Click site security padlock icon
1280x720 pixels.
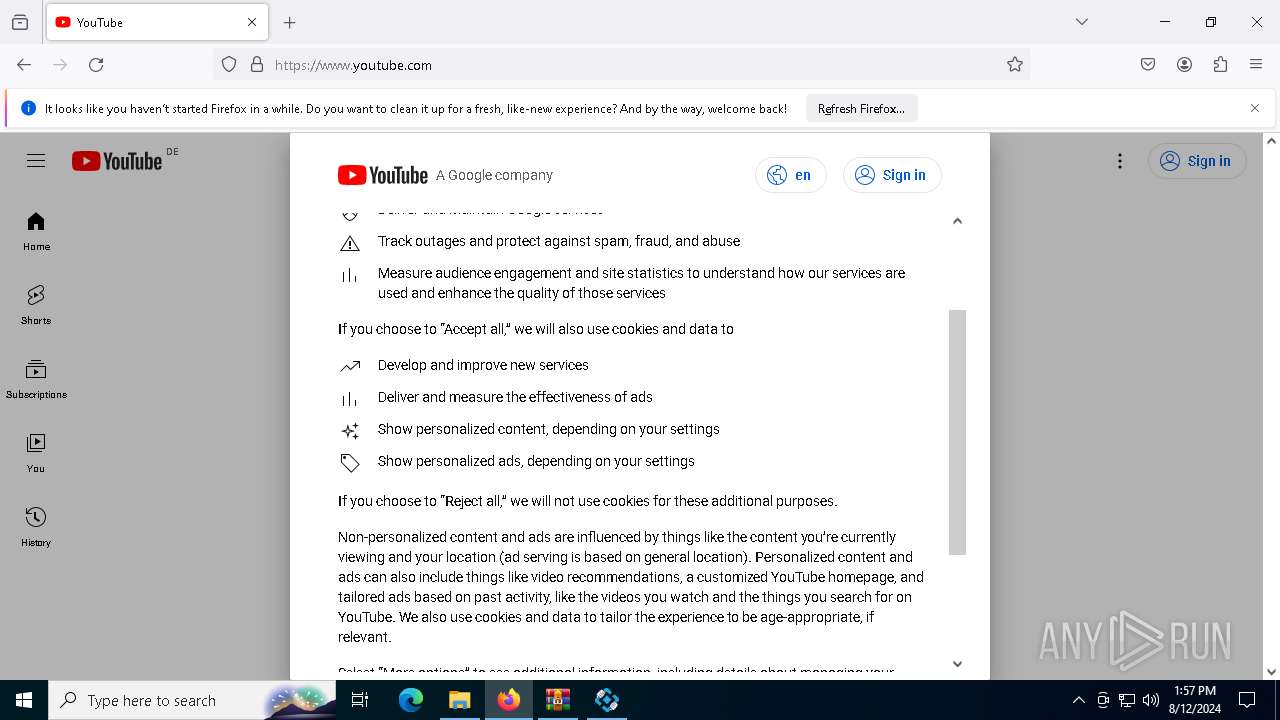(x=257, y=65)
